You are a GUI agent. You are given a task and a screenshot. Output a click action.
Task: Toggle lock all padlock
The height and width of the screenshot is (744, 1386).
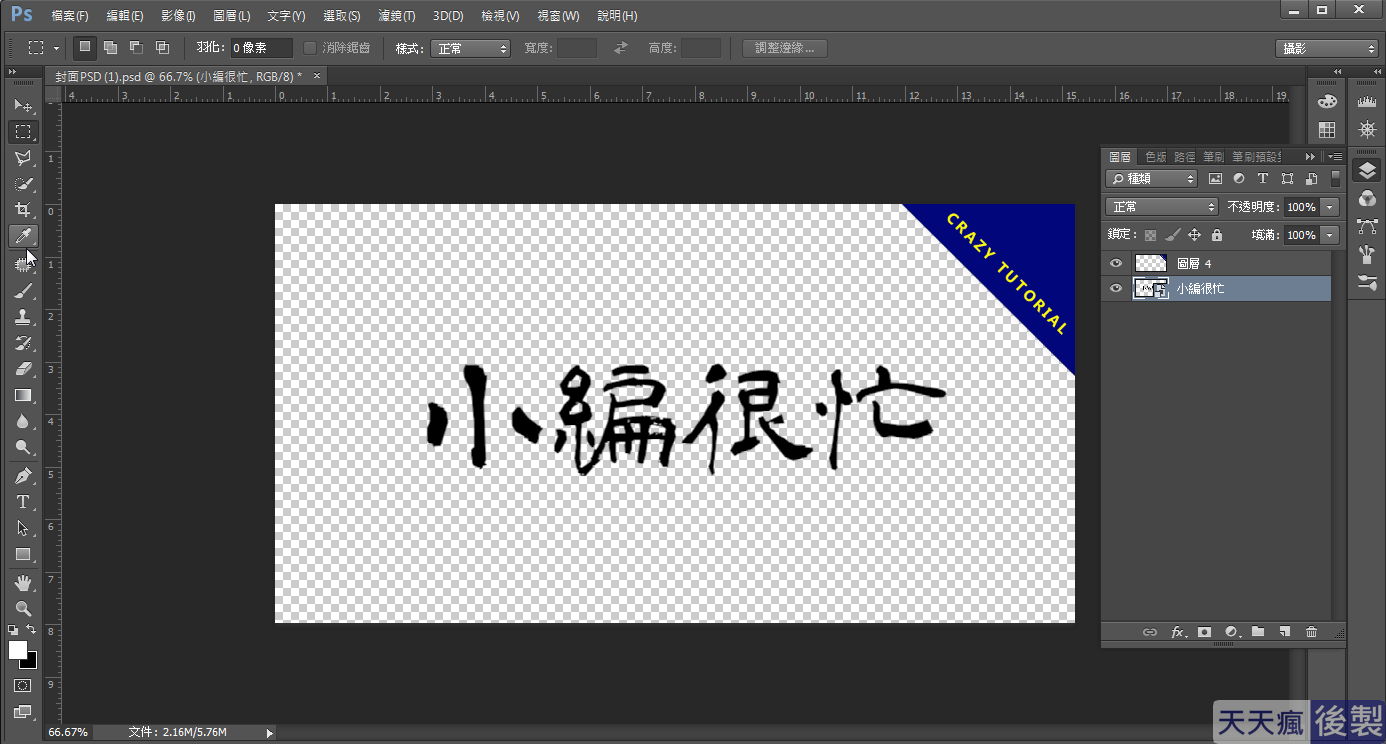click(x=1216, y=235)
